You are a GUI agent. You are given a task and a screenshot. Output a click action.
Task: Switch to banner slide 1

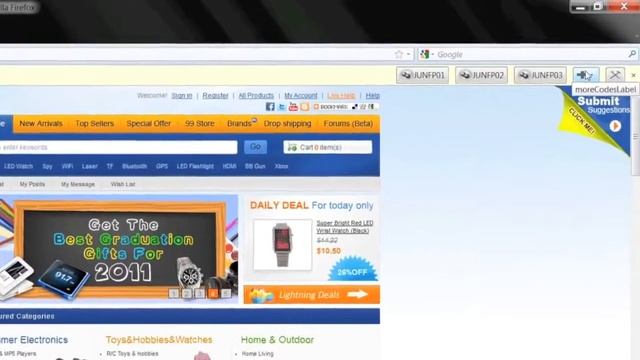tap(173, 293)
